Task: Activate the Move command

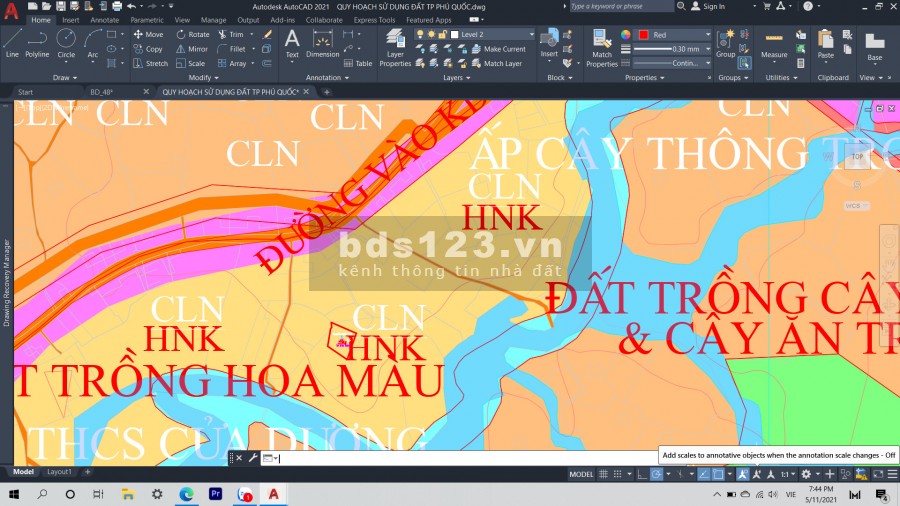Action: coord(148,34)
